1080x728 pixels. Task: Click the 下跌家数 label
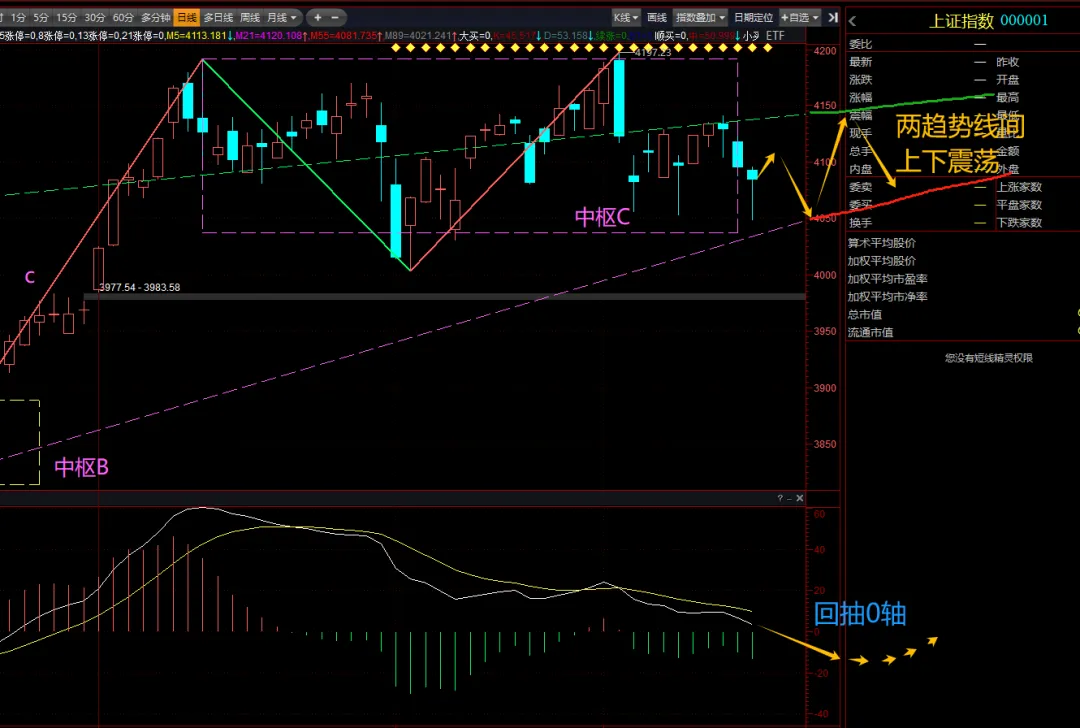pyautogui.click(x=1019, y=222)
